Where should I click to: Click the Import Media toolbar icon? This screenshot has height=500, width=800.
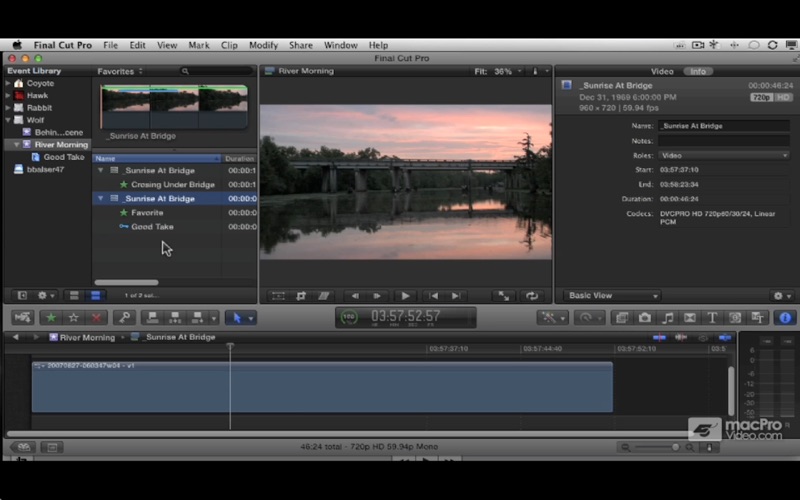(23, 317)
